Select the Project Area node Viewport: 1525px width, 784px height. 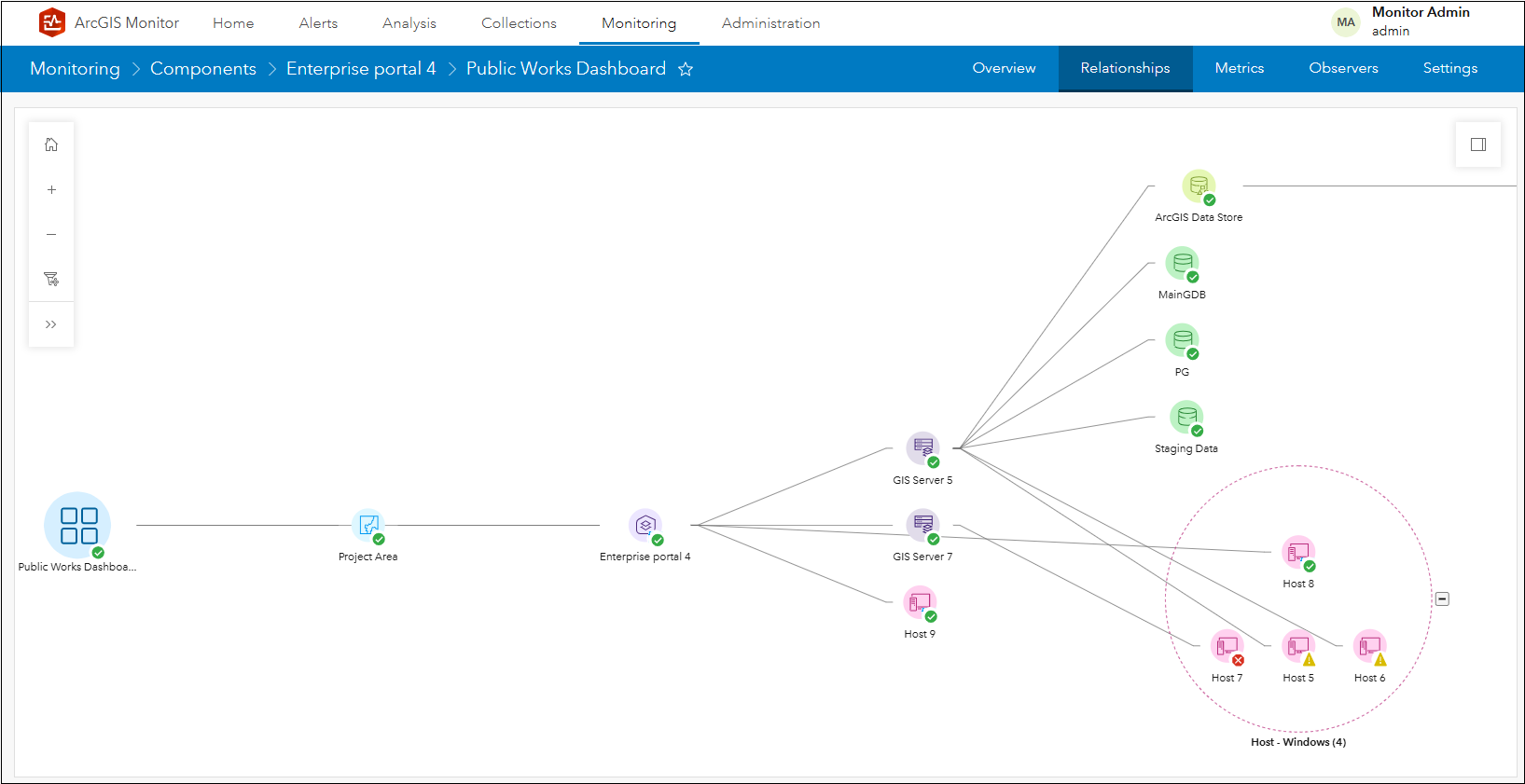click(368, 526)
